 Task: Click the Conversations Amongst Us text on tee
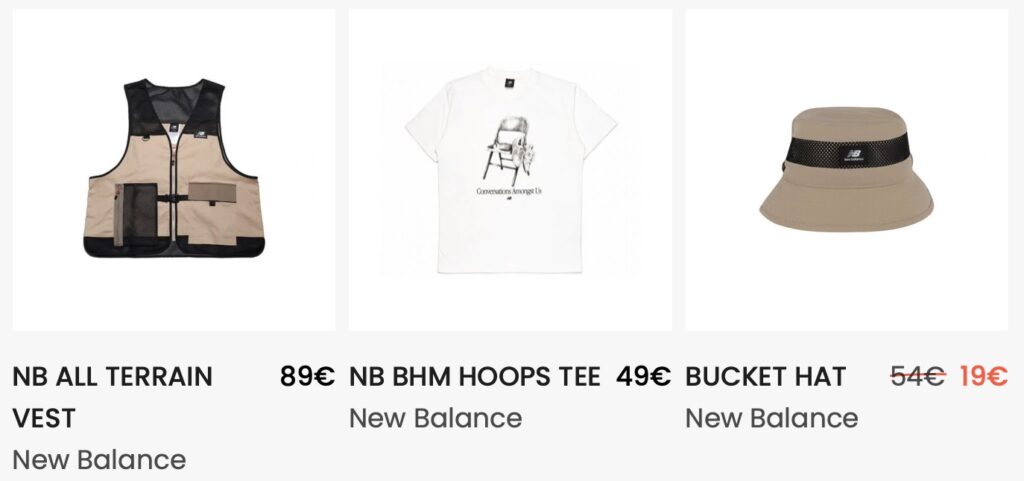pos(509,191)
